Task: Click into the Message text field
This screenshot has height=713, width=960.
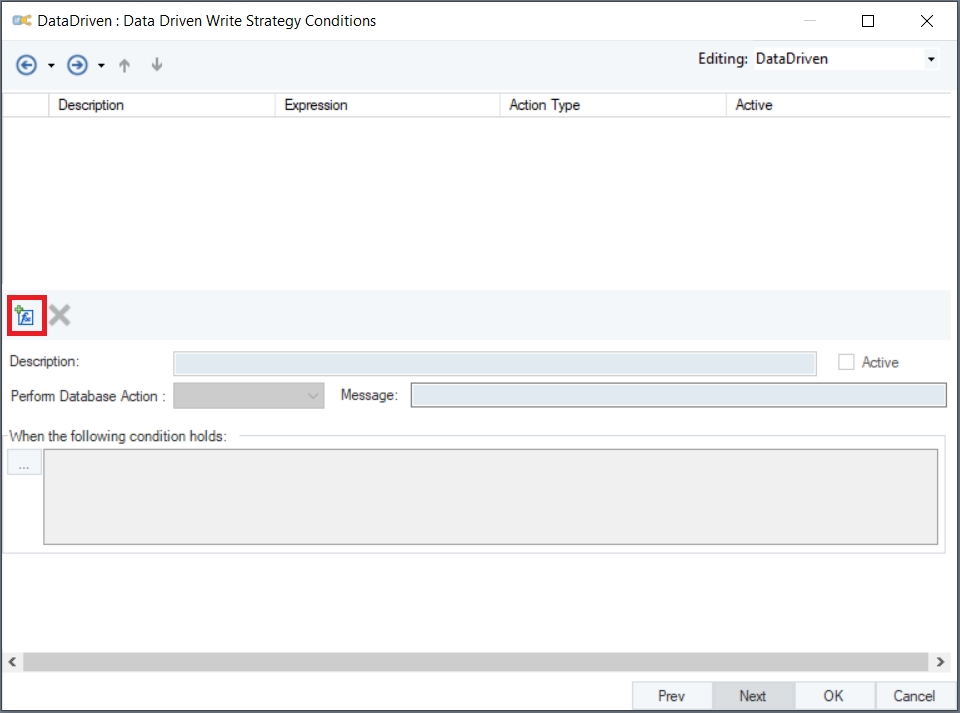Action: click(678, 396)
